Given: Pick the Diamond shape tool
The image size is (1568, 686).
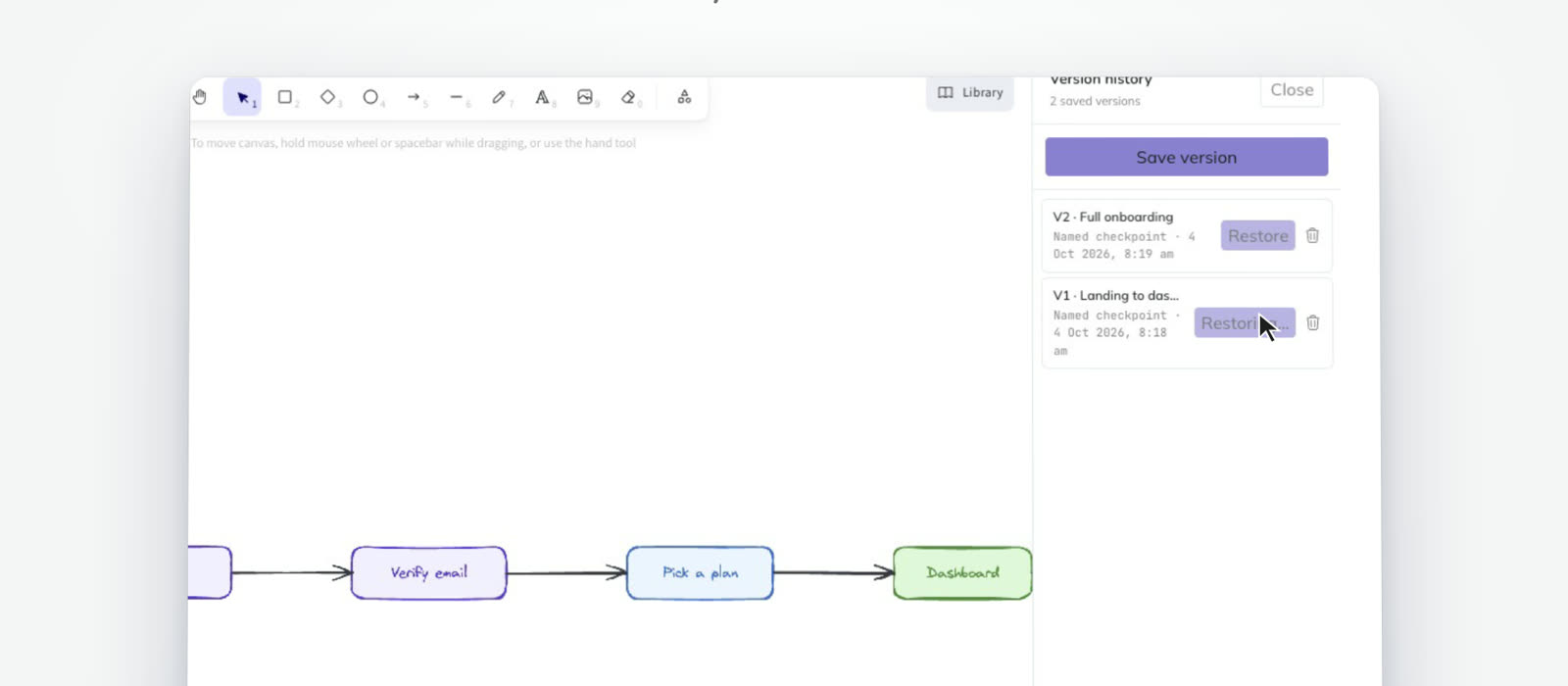Looking at the screenshot, I should (328, 97).
